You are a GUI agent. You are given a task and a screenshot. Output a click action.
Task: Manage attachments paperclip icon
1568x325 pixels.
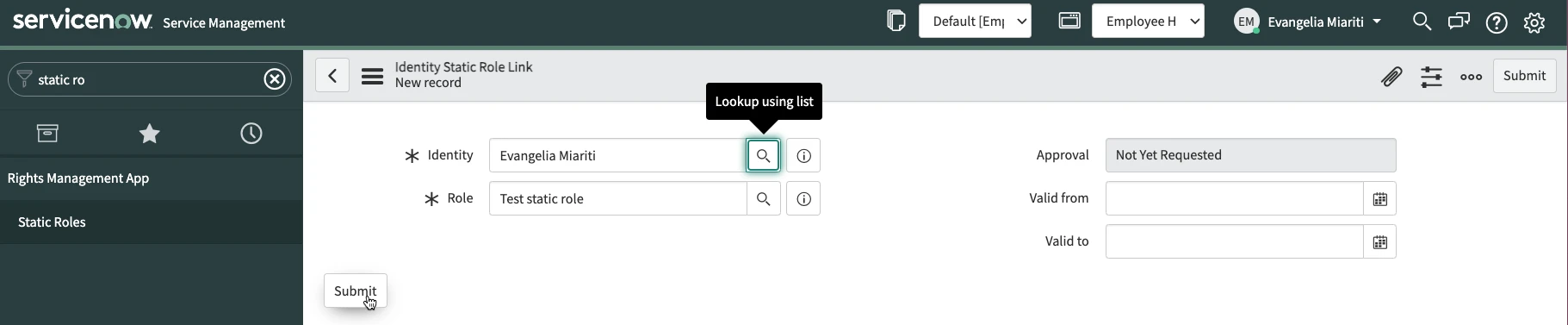pos(1391,77)
